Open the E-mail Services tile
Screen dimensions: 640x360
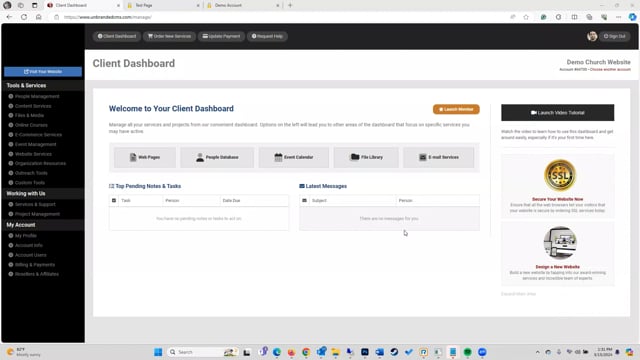pyautogui.click(x=439, y=157)
